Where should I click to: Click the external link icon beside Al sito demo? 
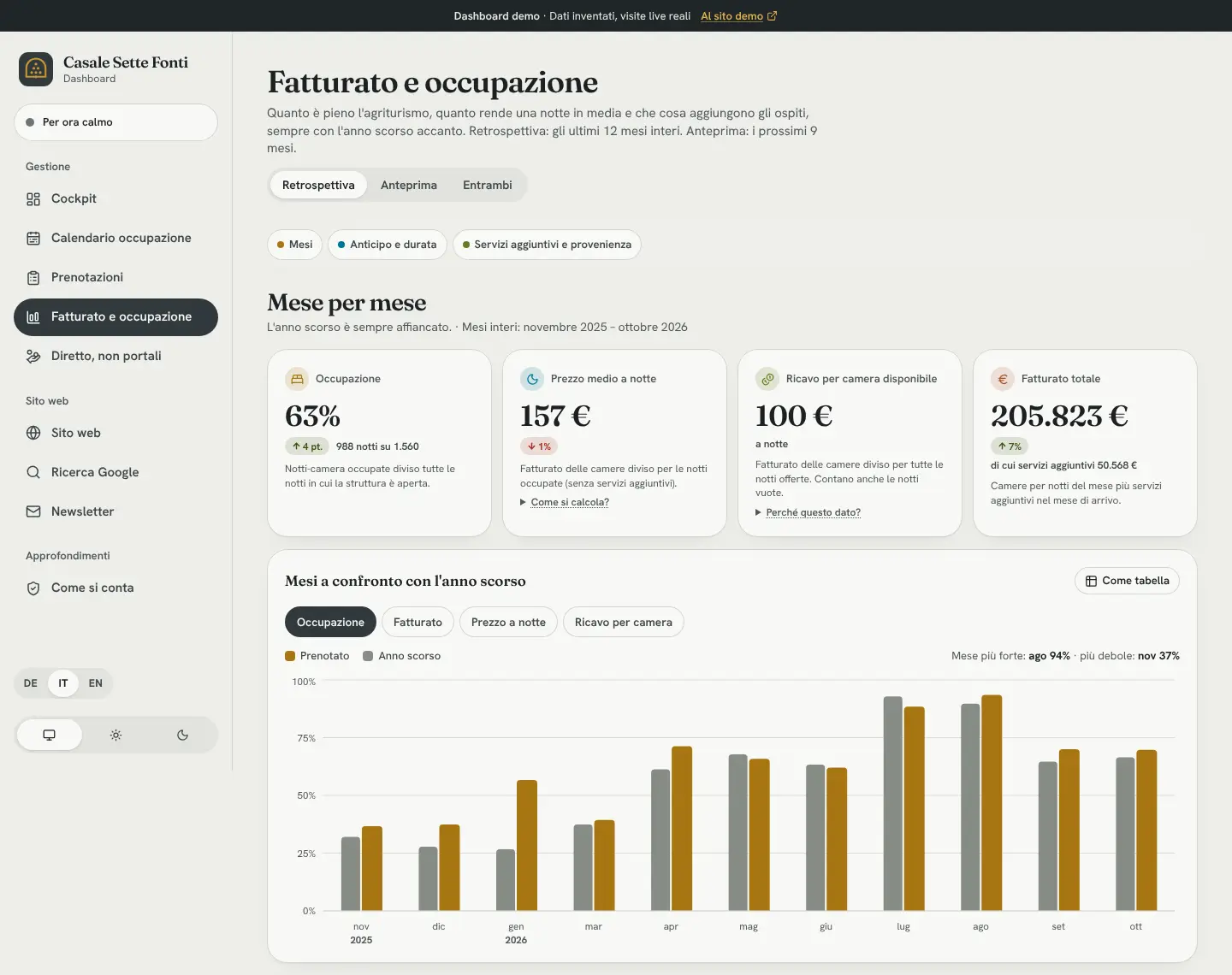tap(773, 16)
